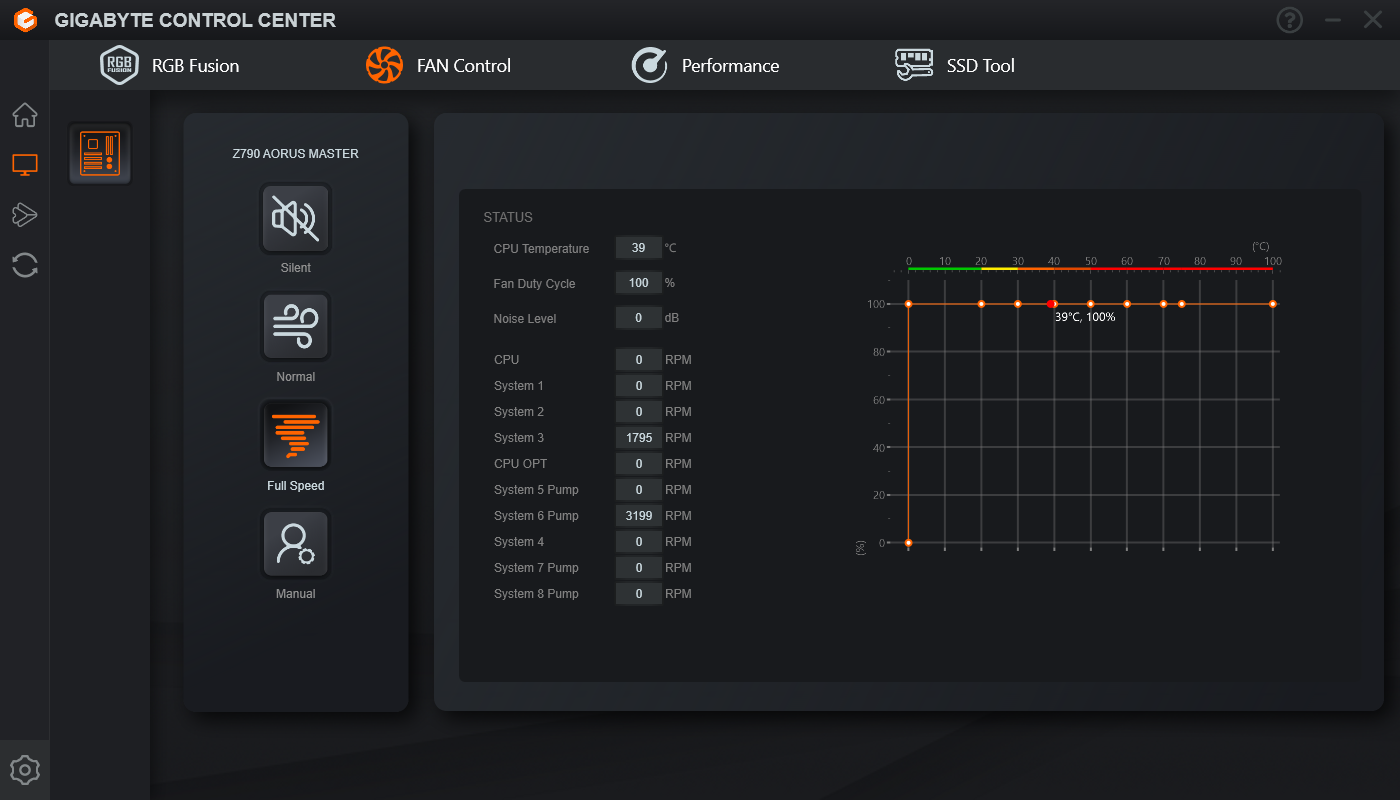Click the CPU Temperature value 39
Image resolution: width=1400 pixels, height=800 pixels.
pos(638,248)
